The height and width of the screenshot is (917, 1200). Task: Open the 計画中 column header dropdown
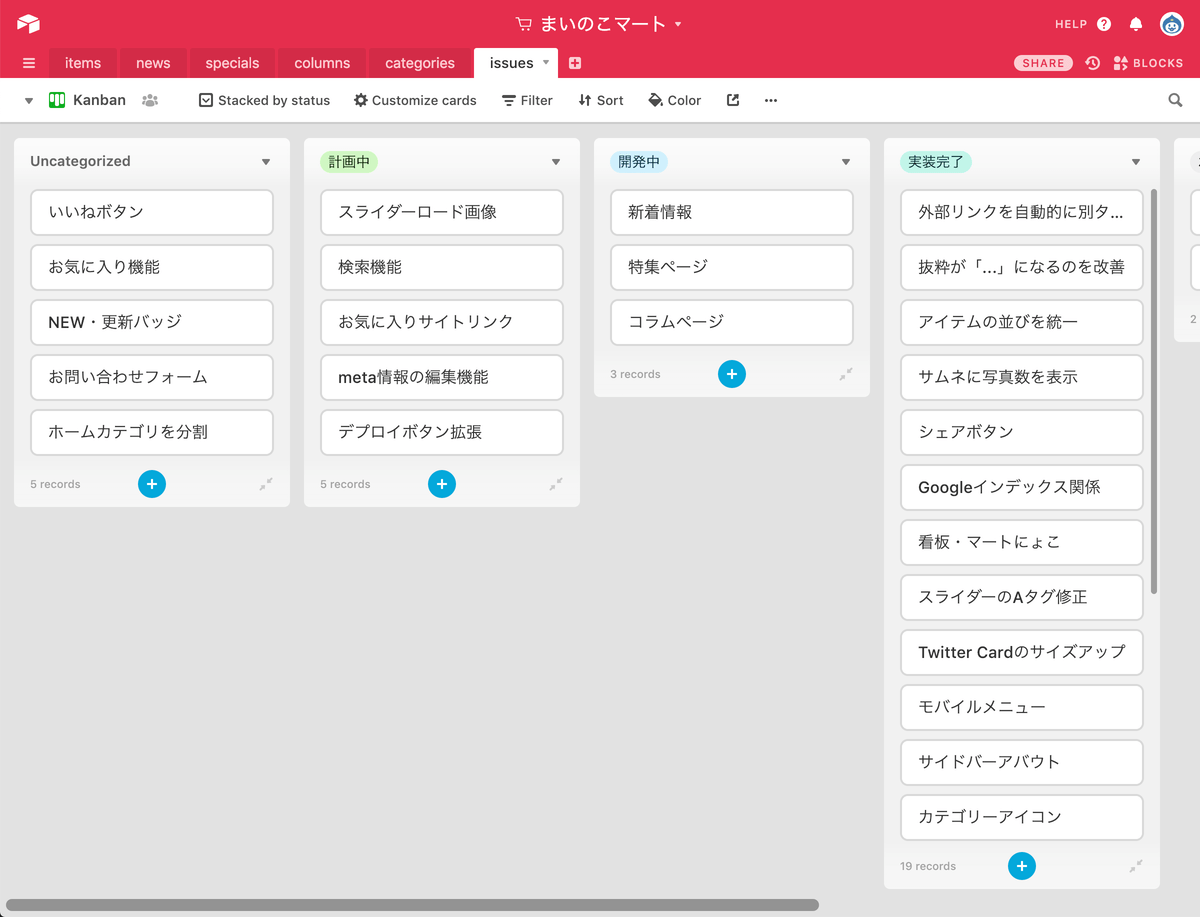click(556, 161)
